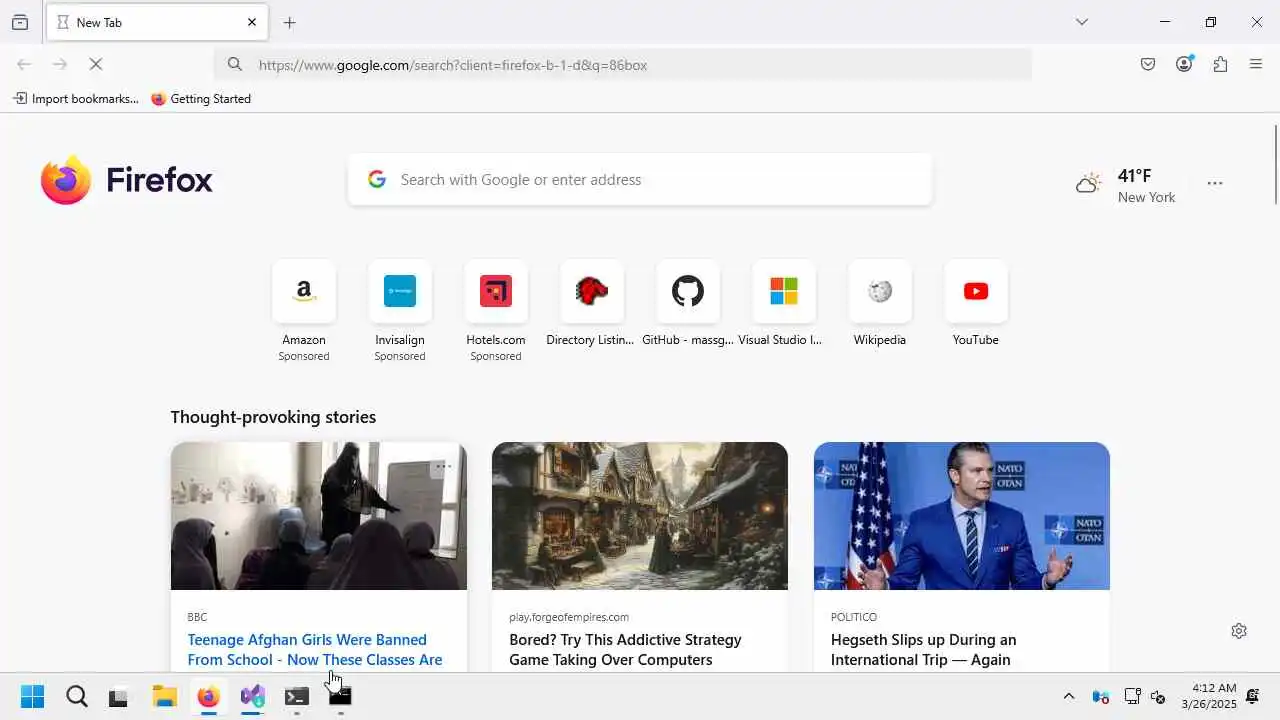Open the New York weather widget
The height and width of the screenshot is (720, 1280).
click(x=1126, y=185)
